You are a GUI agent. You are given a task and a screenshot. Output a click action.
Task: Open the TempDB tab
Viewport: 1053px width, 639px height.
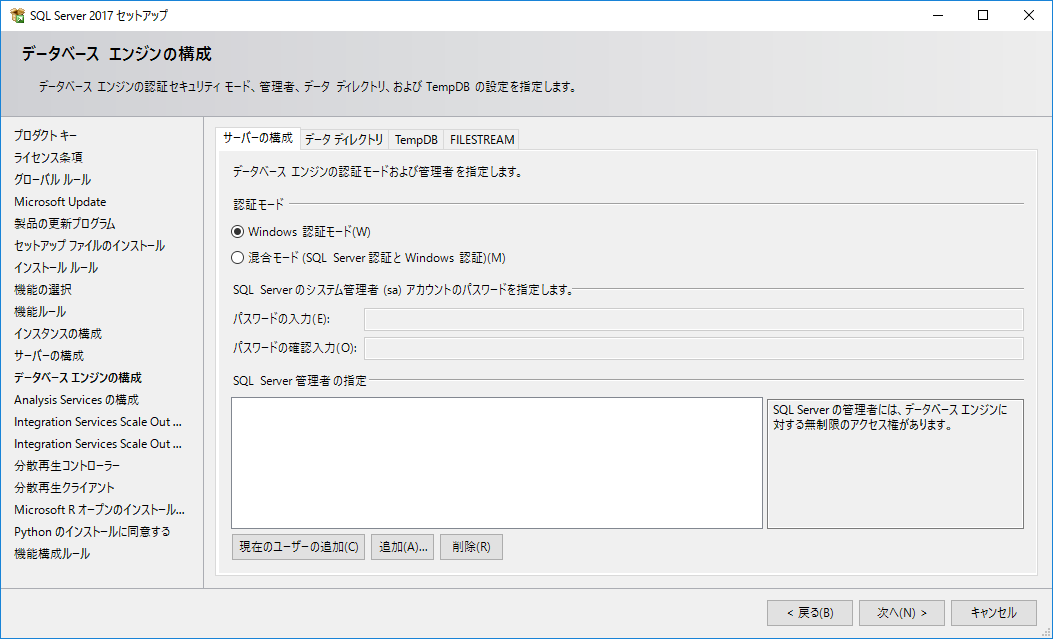coord(416,139)
